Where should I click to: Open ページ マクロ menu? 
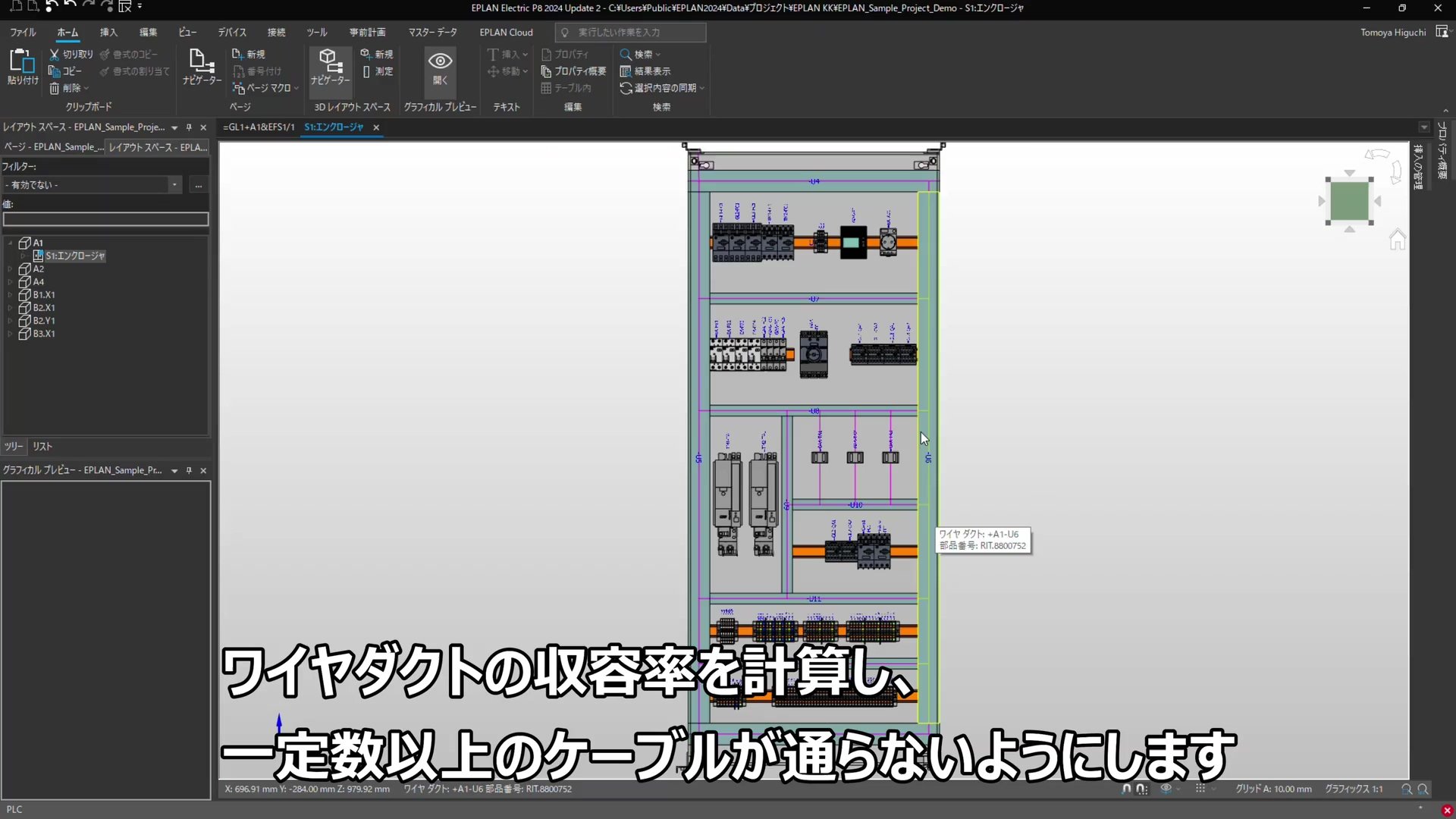[x=265, y=88]
